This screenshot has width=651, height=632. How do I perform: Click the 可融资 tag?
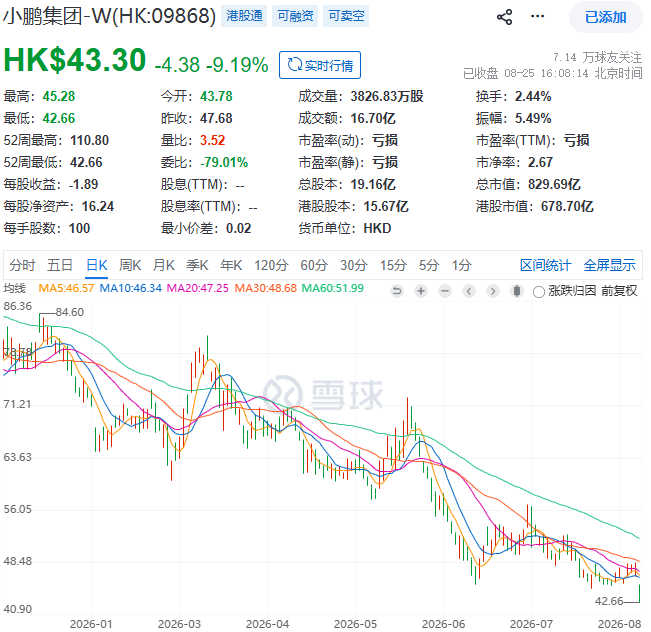pyautogui.click(x=295, y=16)
